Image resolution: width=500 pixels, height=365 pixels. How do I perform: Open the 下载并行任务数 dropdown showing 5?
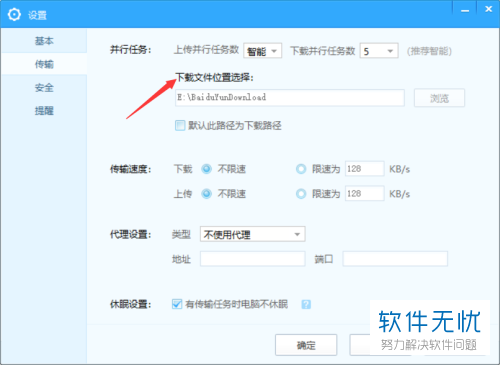379,51
